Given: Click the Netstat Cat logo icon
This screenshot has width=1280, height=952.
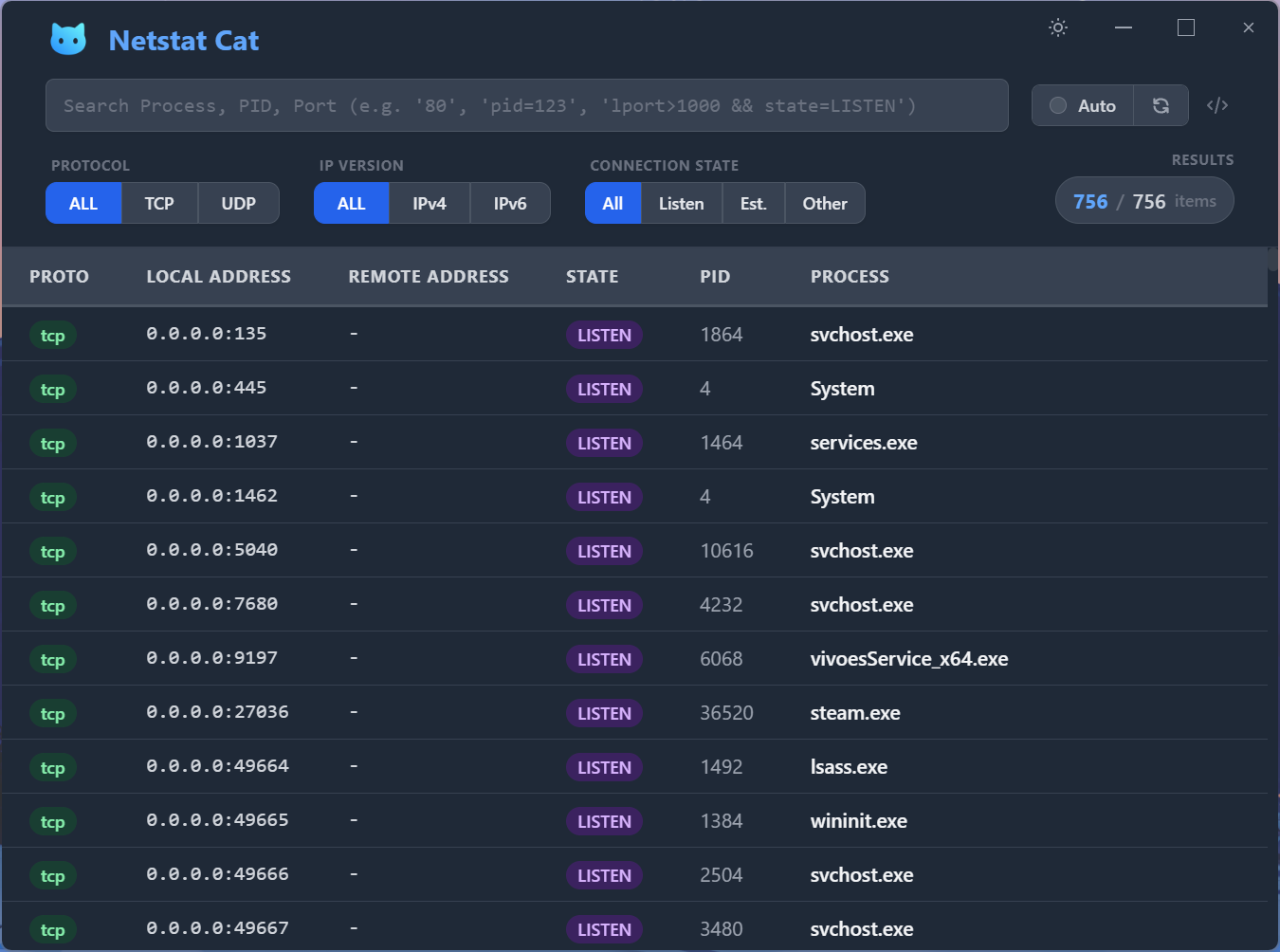Looking at the screenshot, I should 68,40.
